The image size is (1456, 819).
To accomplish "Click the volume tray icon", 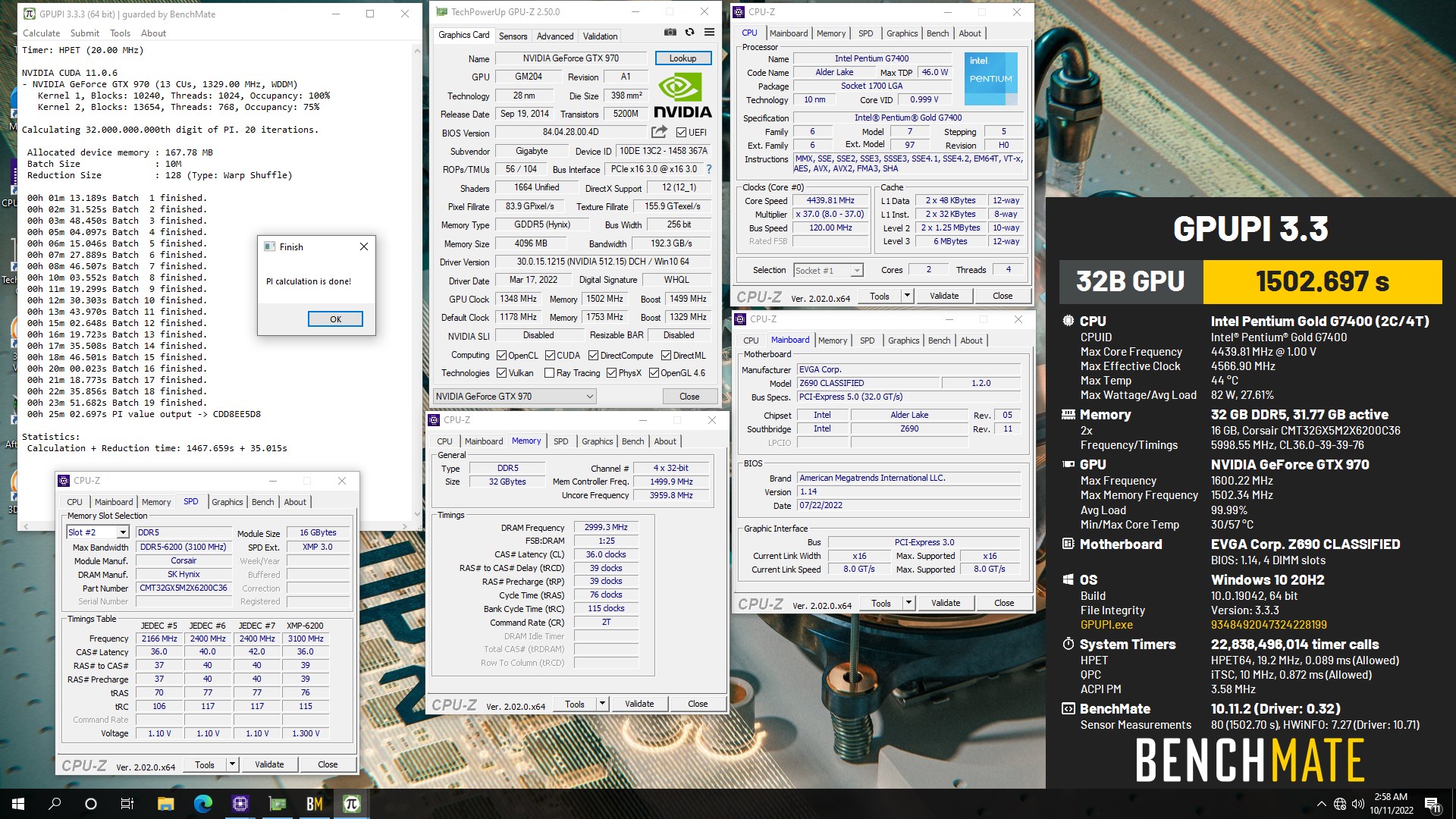I will [1357, 804].
